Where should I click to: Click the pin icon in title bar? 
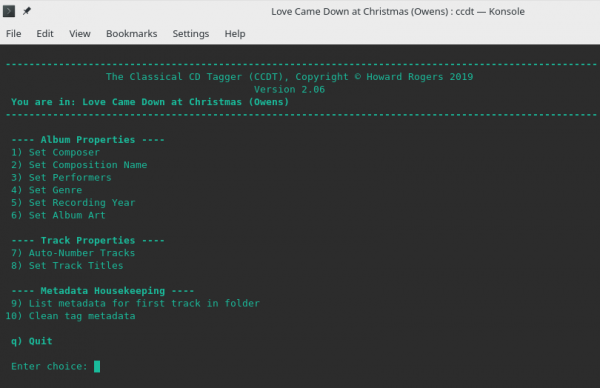click(26, 11)
